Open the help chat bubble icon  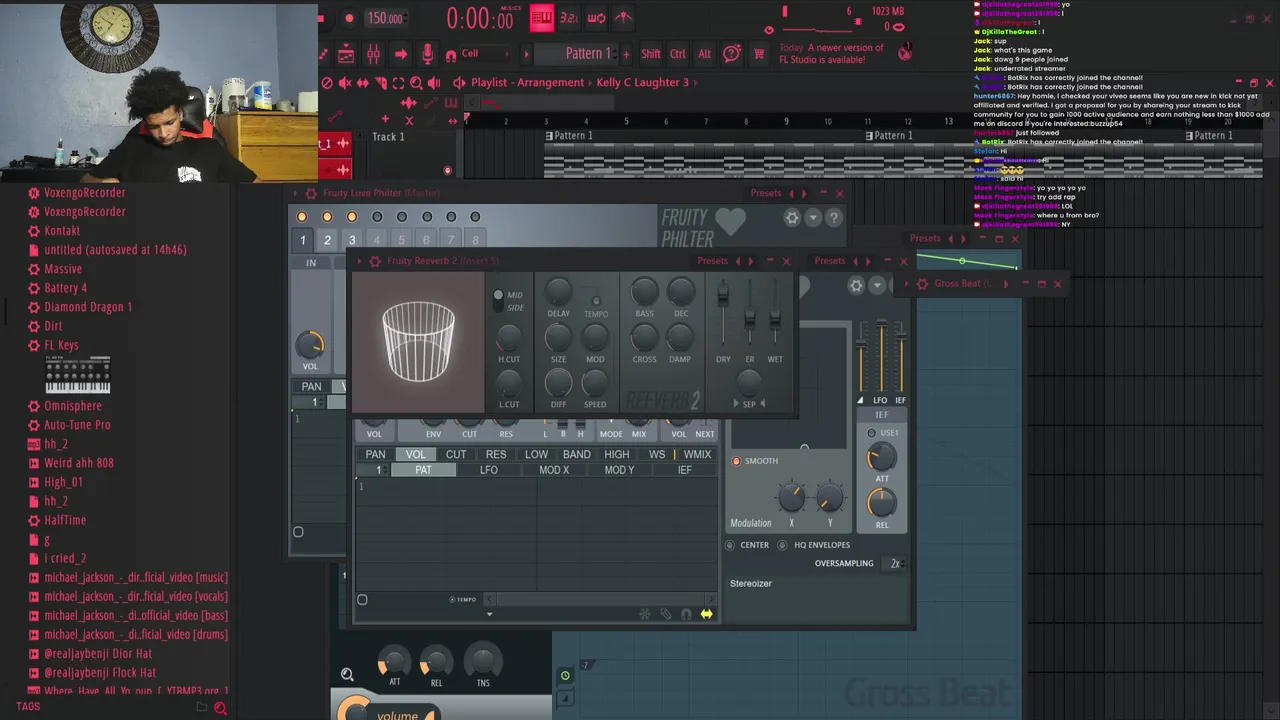tap(732, 54)
